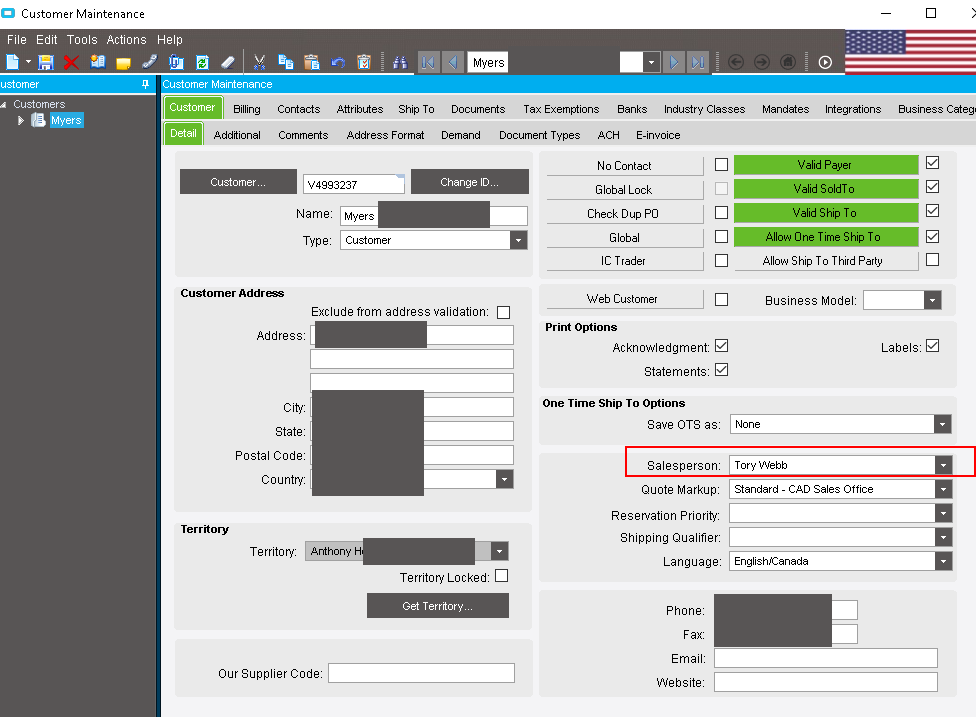Click the Get Territory... button

click(x=437, y=606)
